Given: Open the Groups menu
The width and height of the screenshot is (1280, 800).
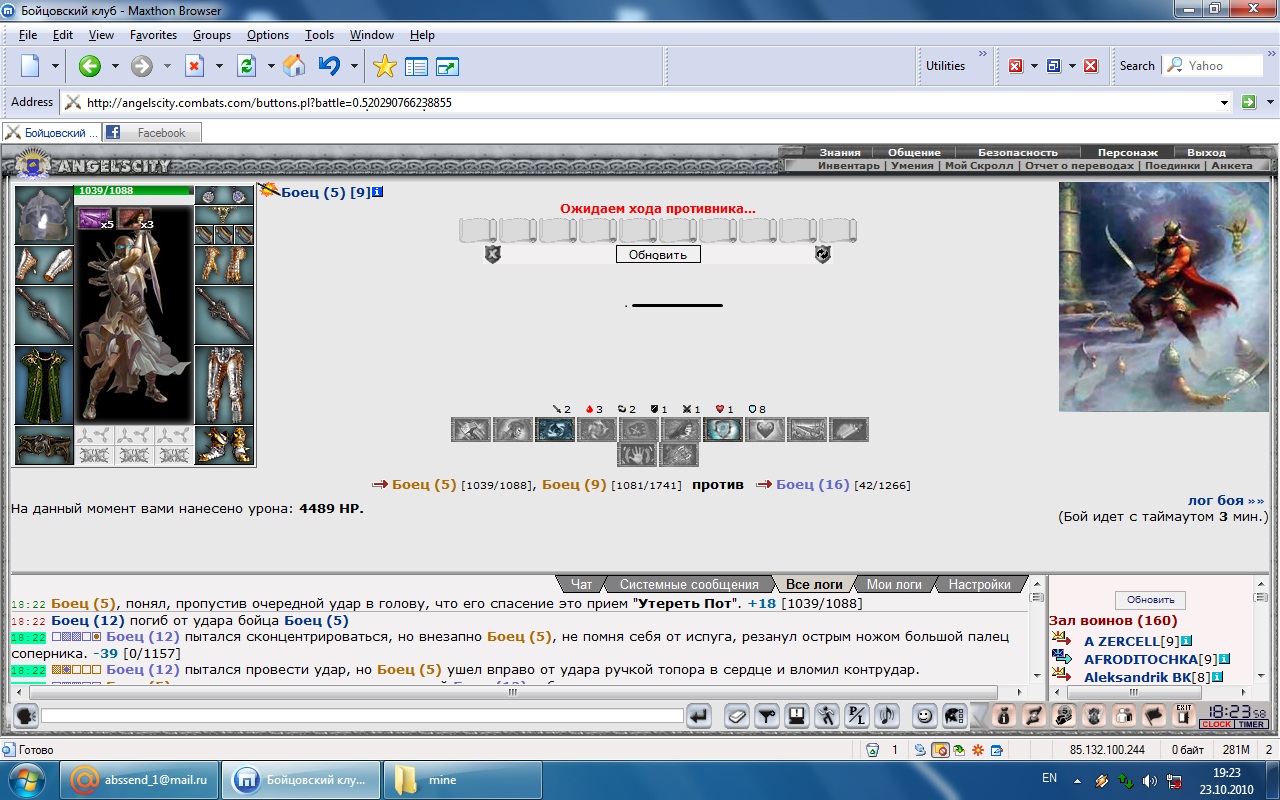Looking at the screenshot, I should pos(212,35).
